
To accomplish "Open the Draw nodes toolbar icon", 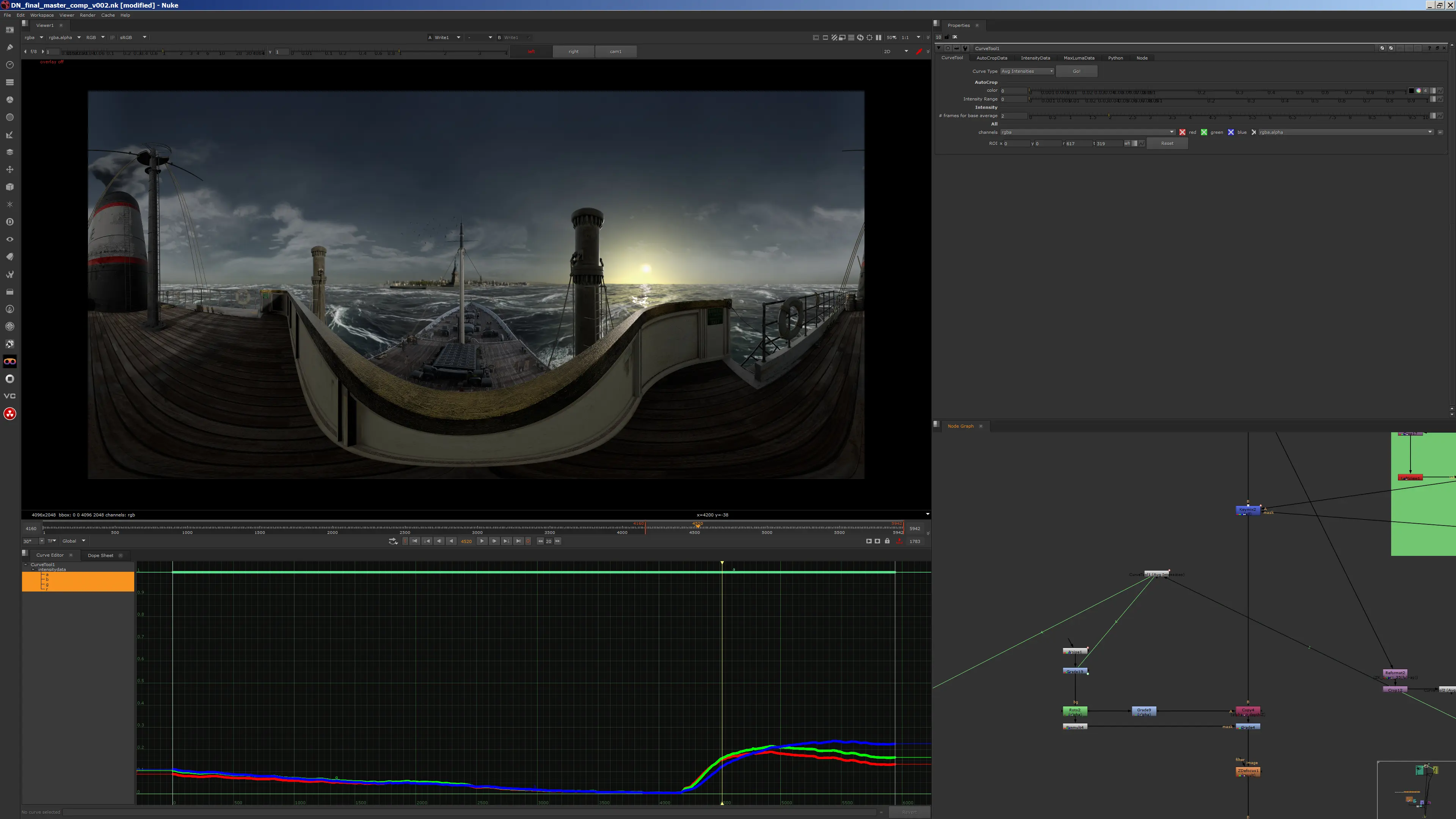I will click(9, 47).
